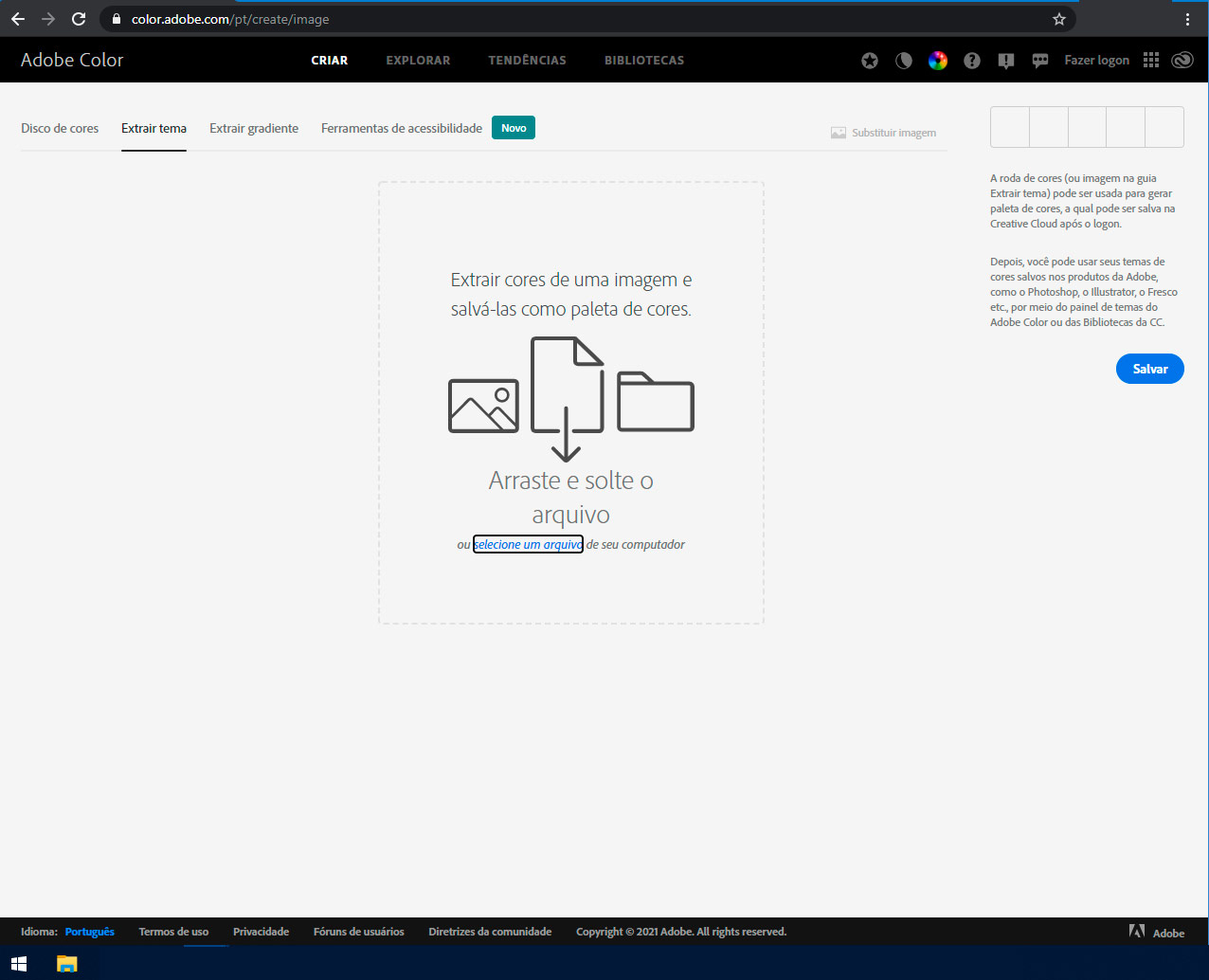Click site lock icon in address bar
Viewport: 1209px width, 980px height.
(116, 19)
